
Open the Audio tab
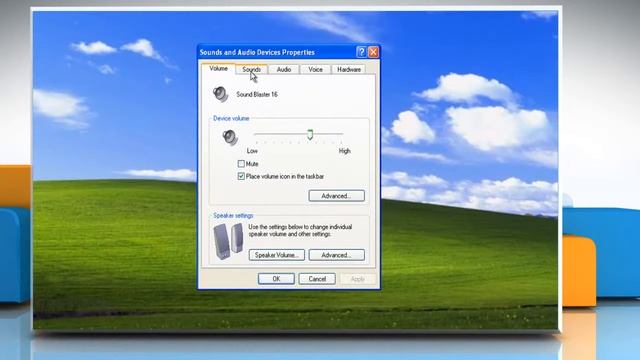(284, 69)
